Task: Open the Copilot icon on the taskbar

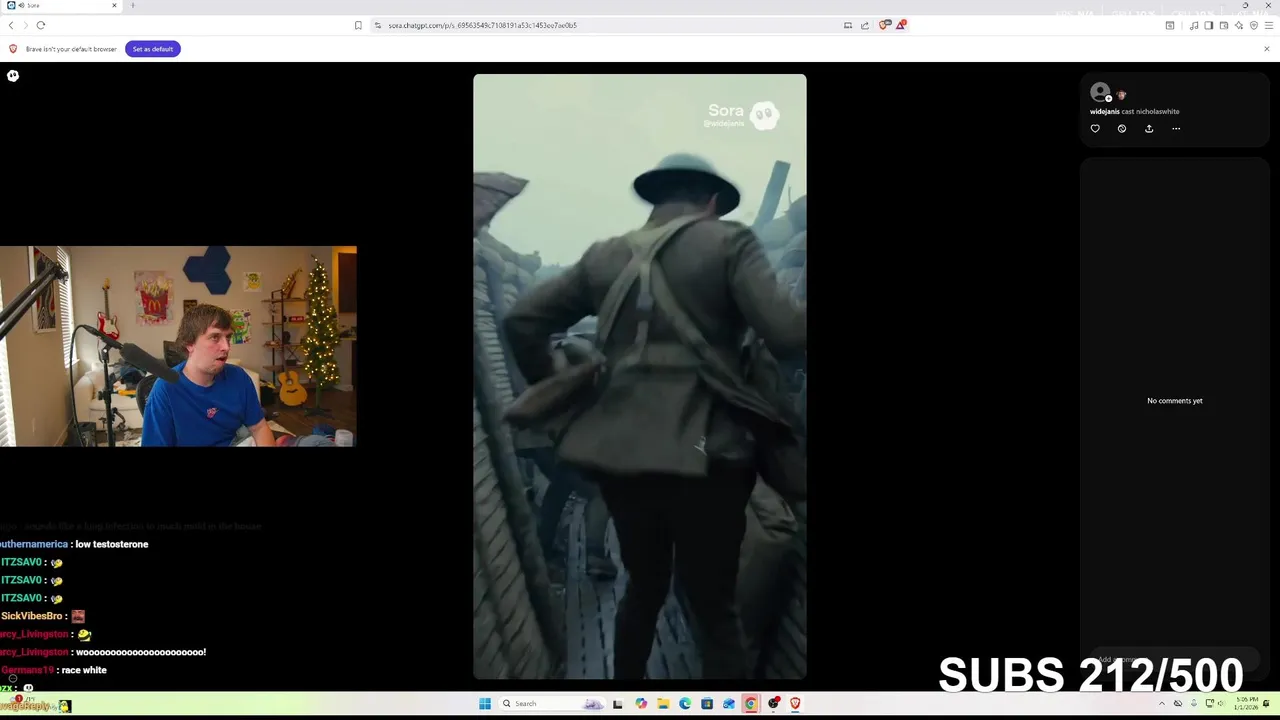Action: (x=641, y=704)
